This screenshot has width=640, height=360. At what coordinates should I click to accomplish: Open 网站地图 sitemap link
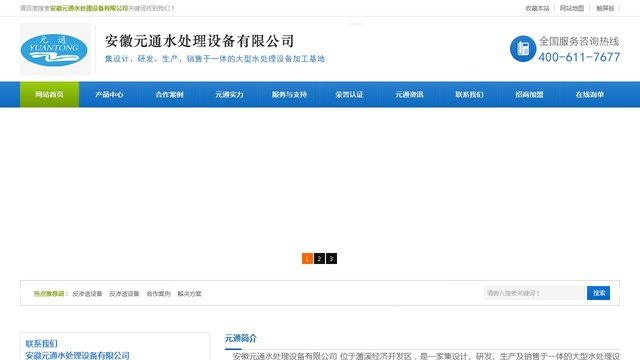pyautogui.click(x=571, y=8)
